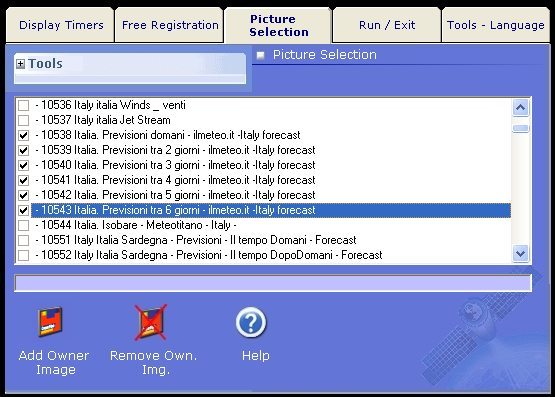Click the Add Owner Image label
This screenshot has width=555, height=397.
(54, 362)
